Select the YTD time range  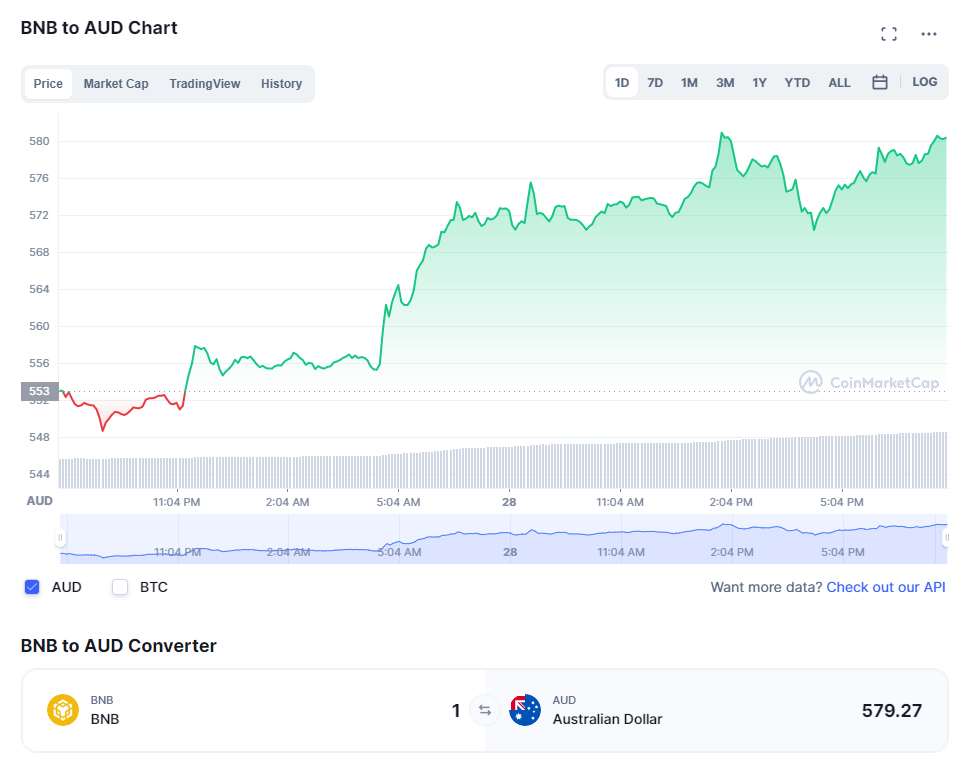tap(797, 83)
